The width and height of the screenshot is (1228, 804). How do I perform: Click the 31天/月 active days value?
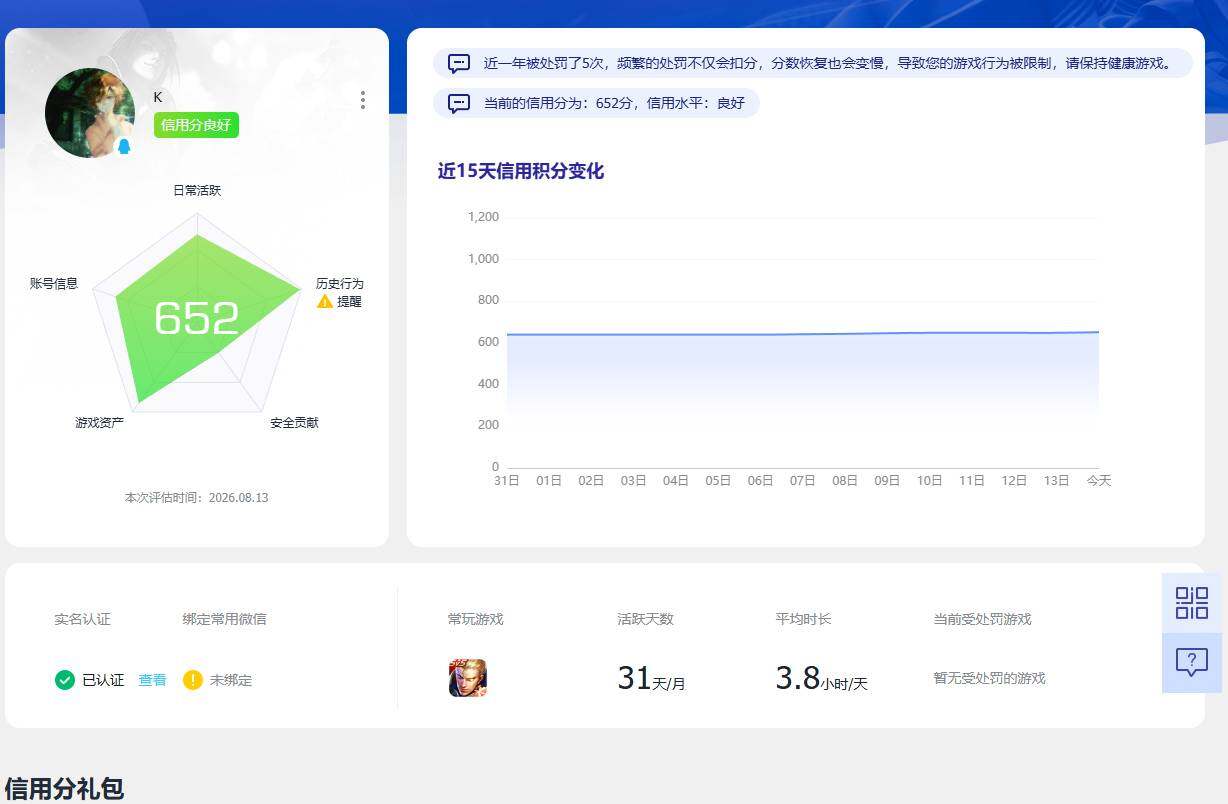(x=651, y=679)
